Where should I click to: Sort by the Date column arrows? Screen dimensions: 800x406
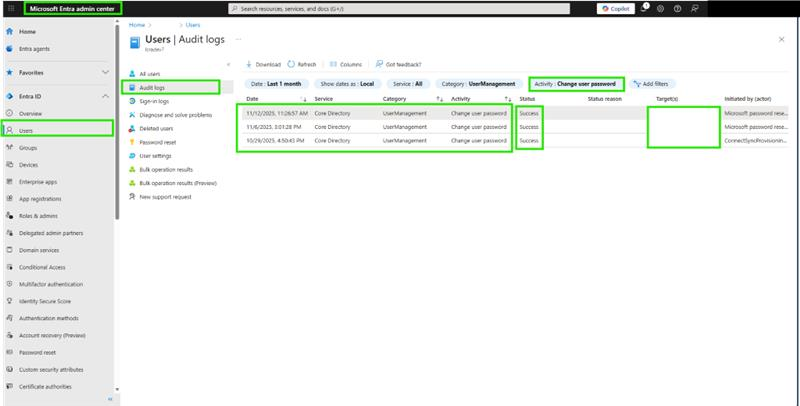click(303, 99)
